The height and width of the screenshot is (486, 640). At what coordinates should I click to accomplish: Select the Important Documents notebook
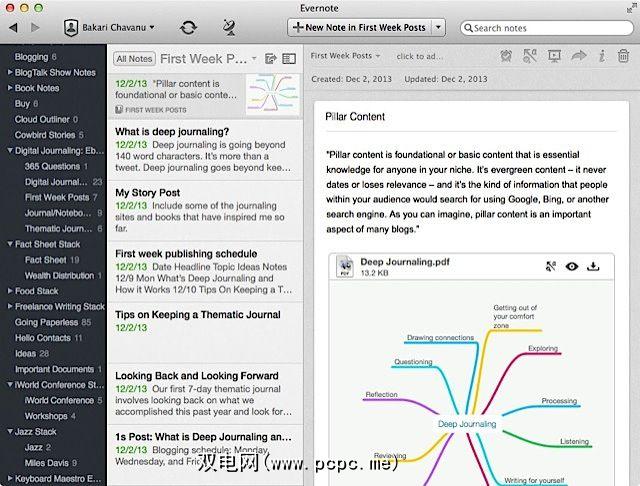58,369
